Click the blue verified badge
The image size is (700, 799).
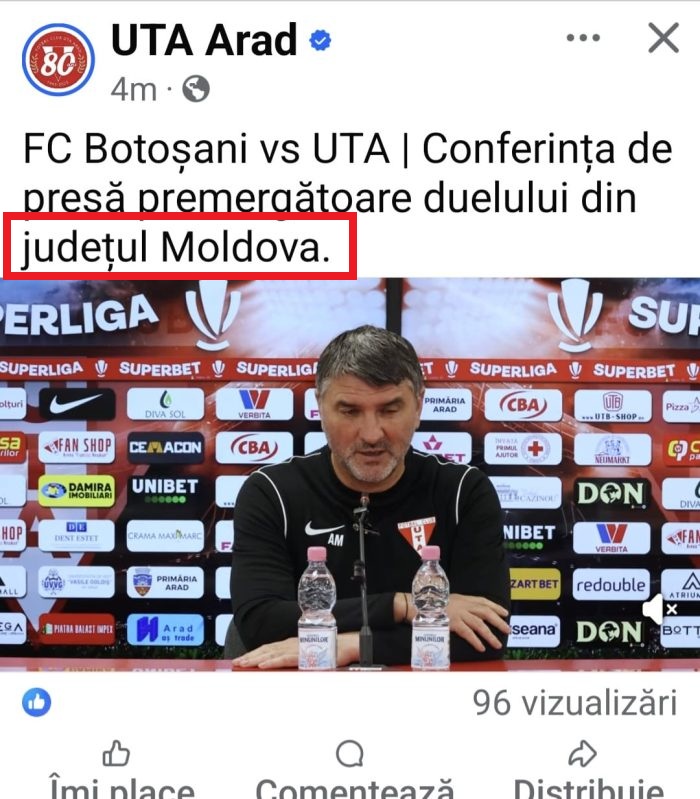pyautogui.click(x=320, y=40)
